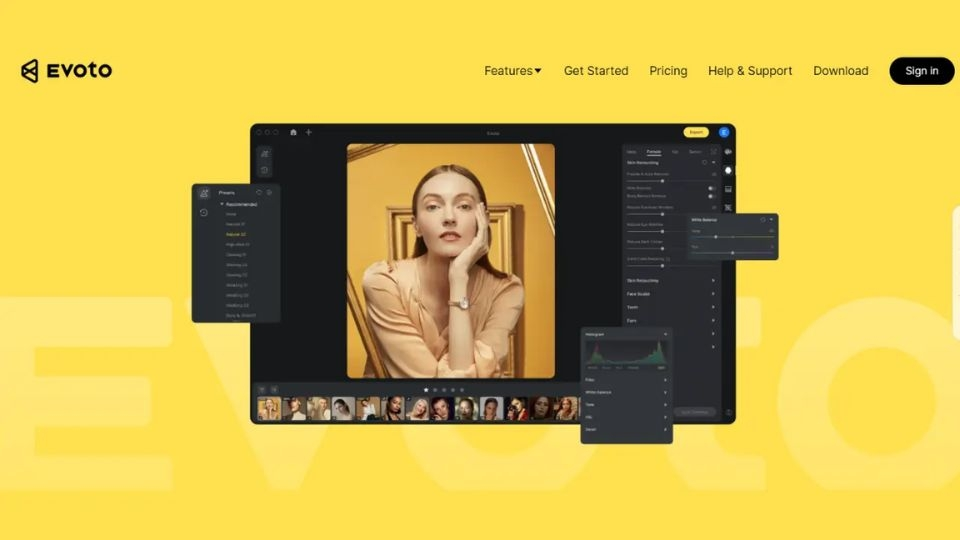The width and height of the screenshot is (960, 540).
Task: Click the Evoto logo icon
Action: pos(30,71)
